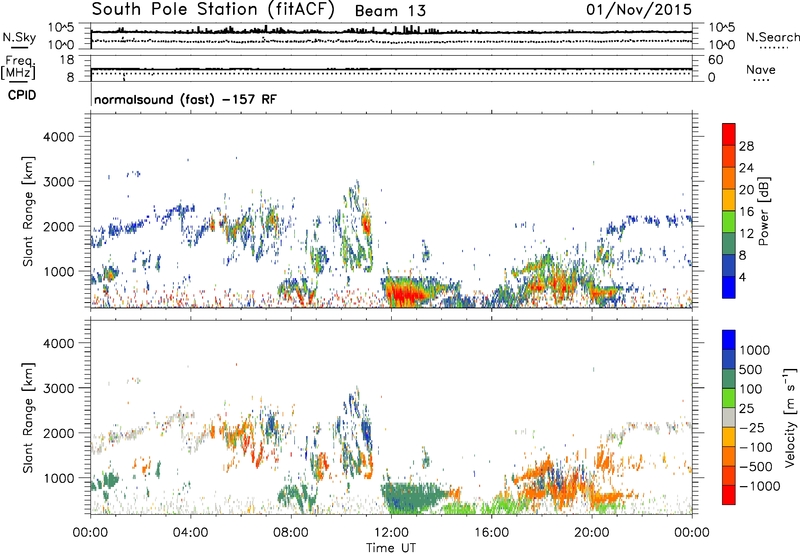800x554 pixels.
Task: Click the '3000' tick on the velocity panel
Action: coord(59,388)
